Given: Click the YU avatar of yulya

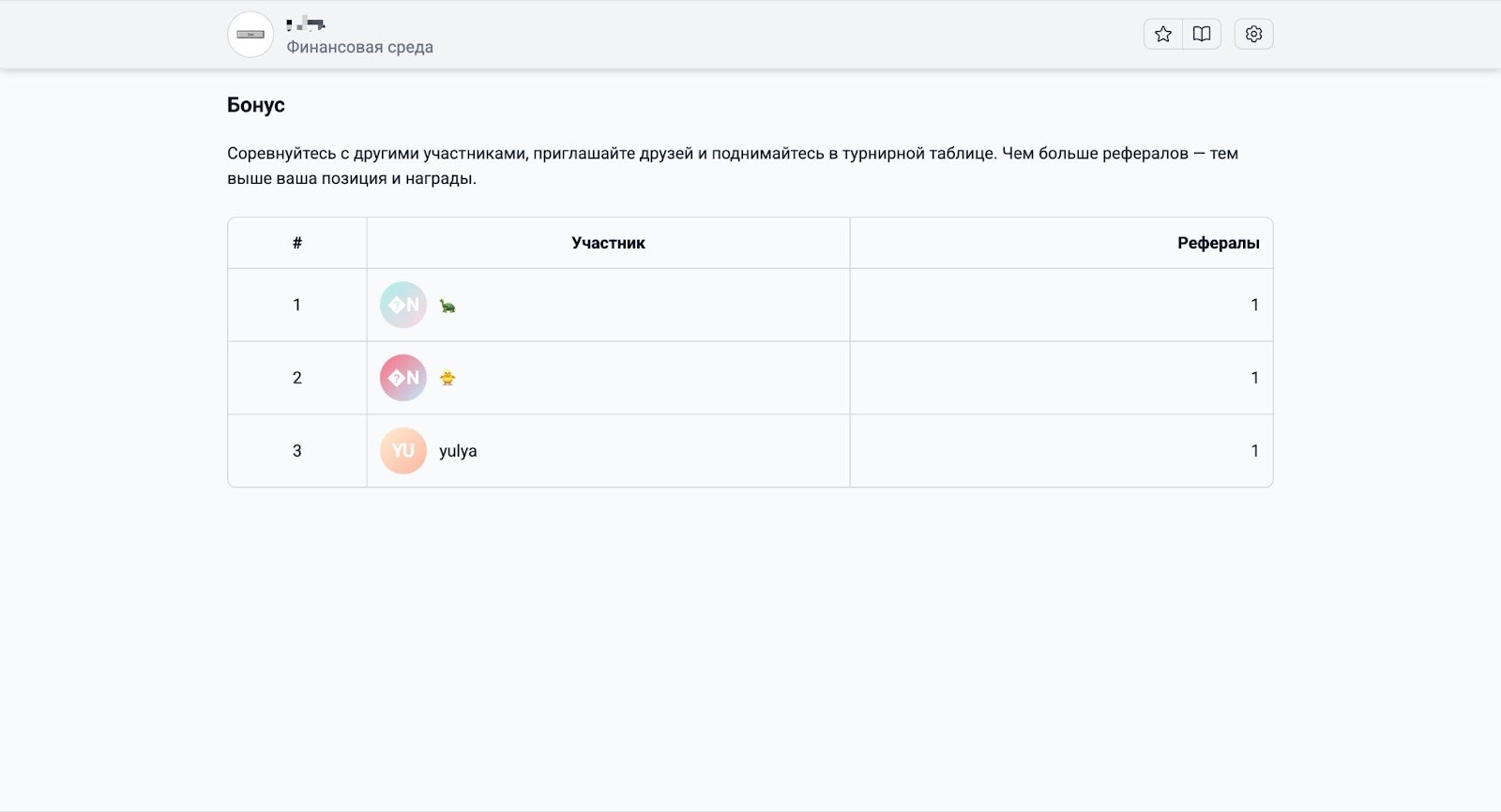Looking at the screenshot, I should (403, 451).
